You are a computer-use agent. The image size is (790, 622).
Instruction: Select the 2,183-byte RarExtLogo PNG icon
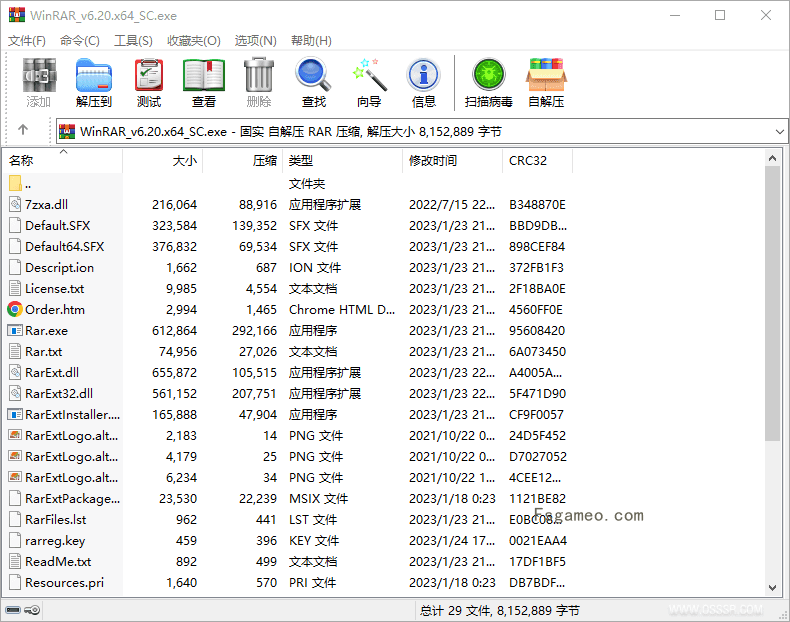(15, 435)
